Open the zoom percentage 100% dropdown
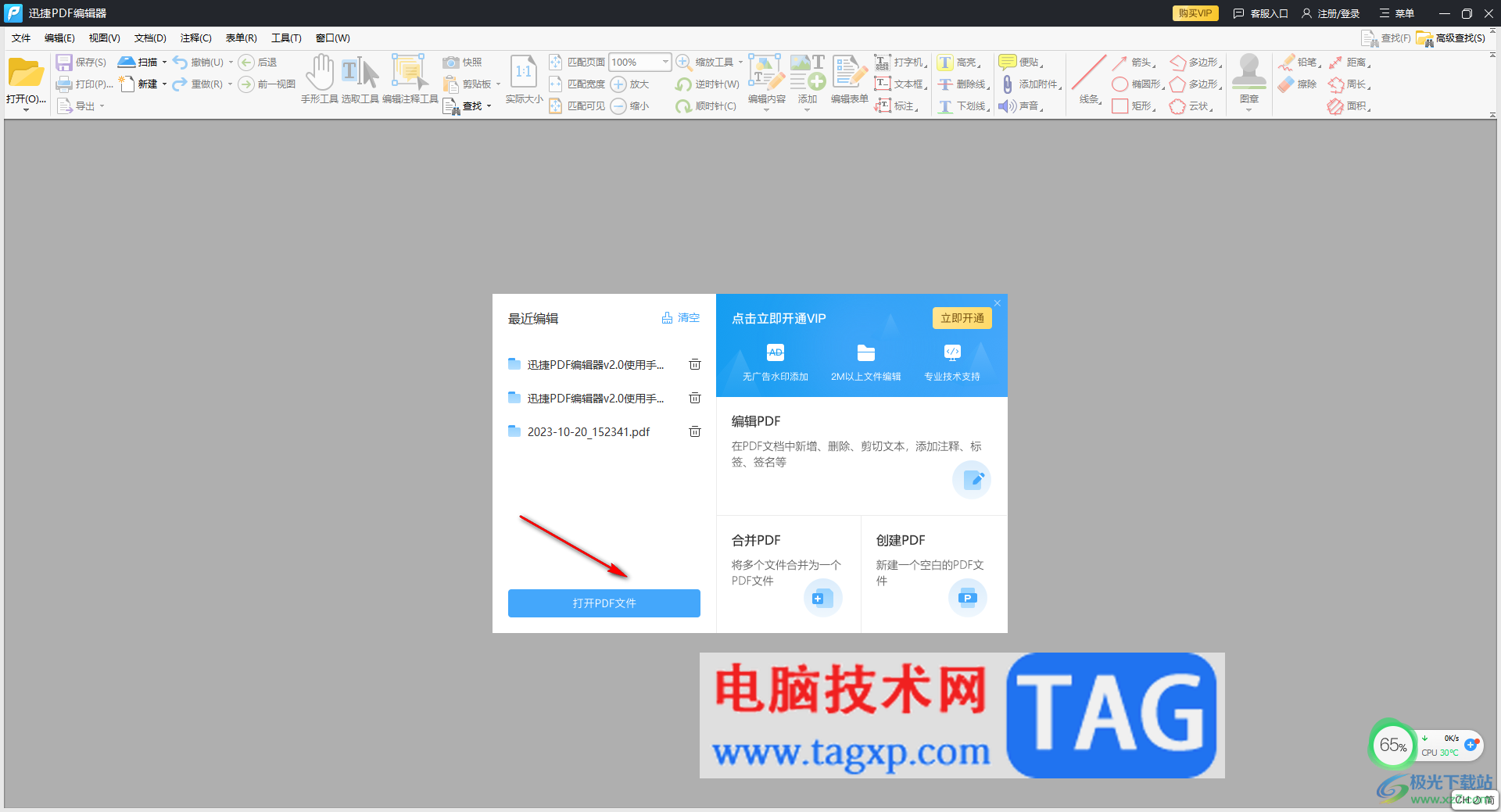Viewport: 1501px width, 812px height. click(x=665, y=62)
